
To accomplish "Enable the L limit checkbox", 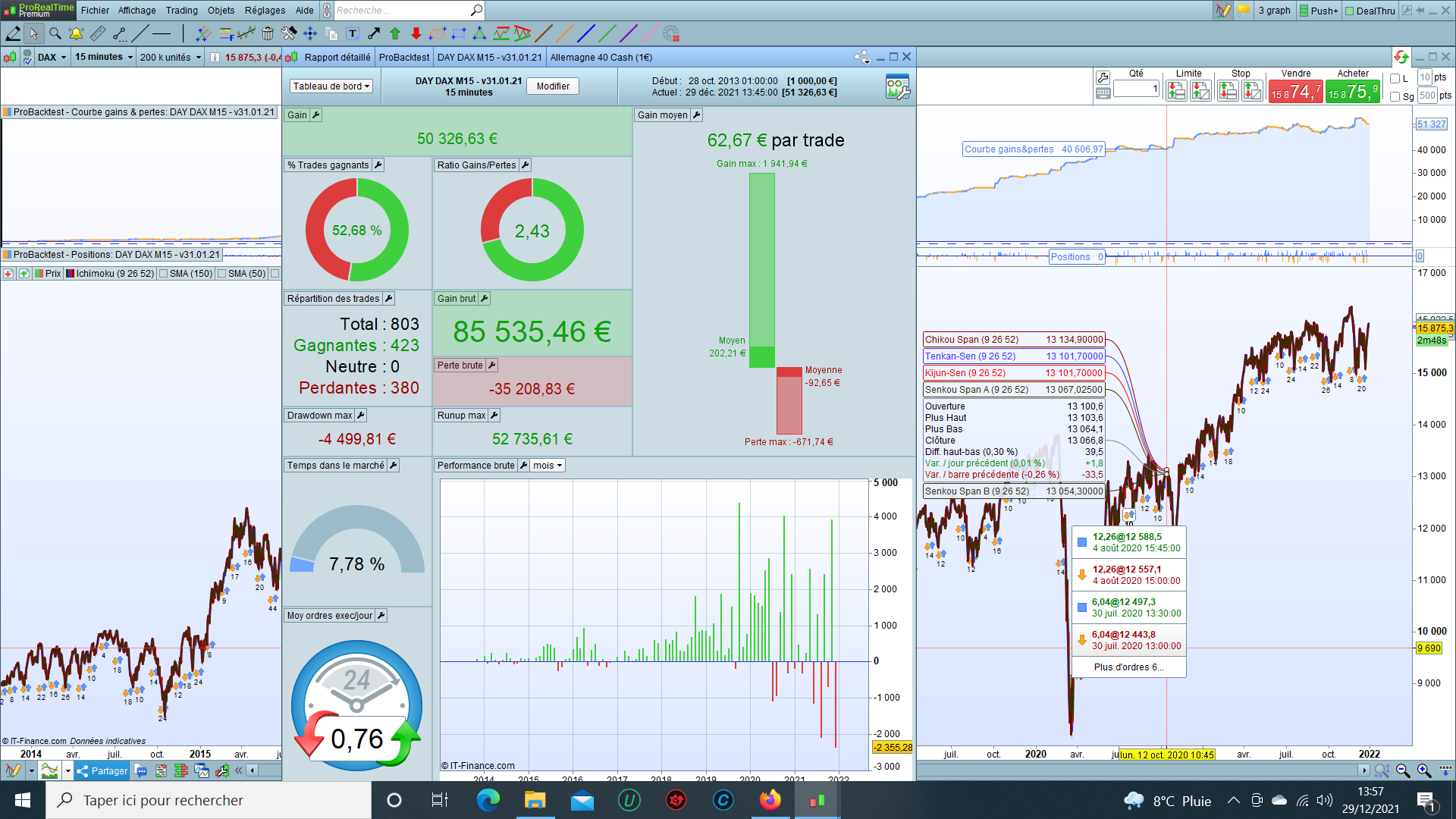I will [x=1395, y=78].
